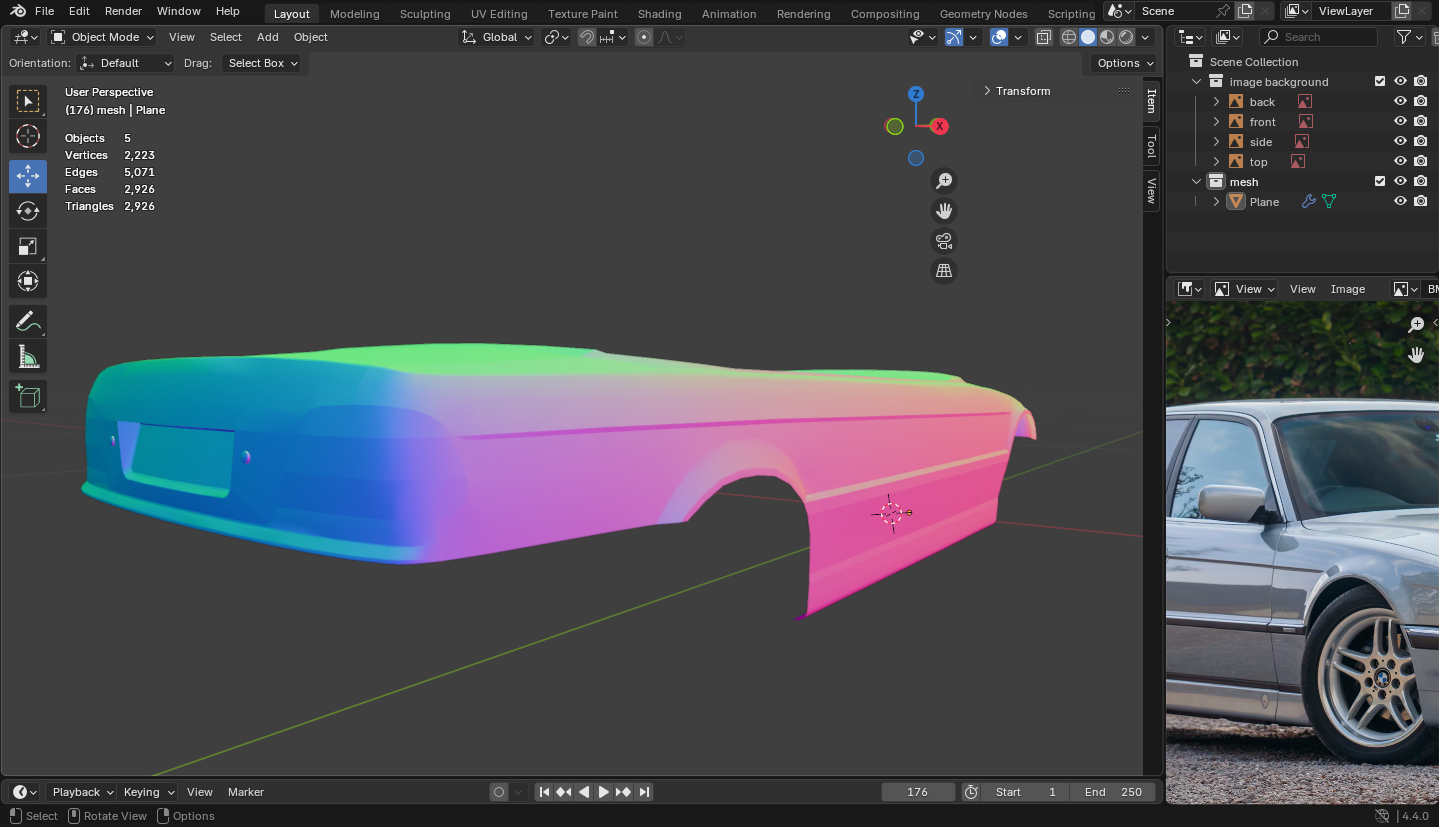The width and height of the screenshot is (1439, 827).
Task: Activate the Scale tool
Action: click(28, 246)
